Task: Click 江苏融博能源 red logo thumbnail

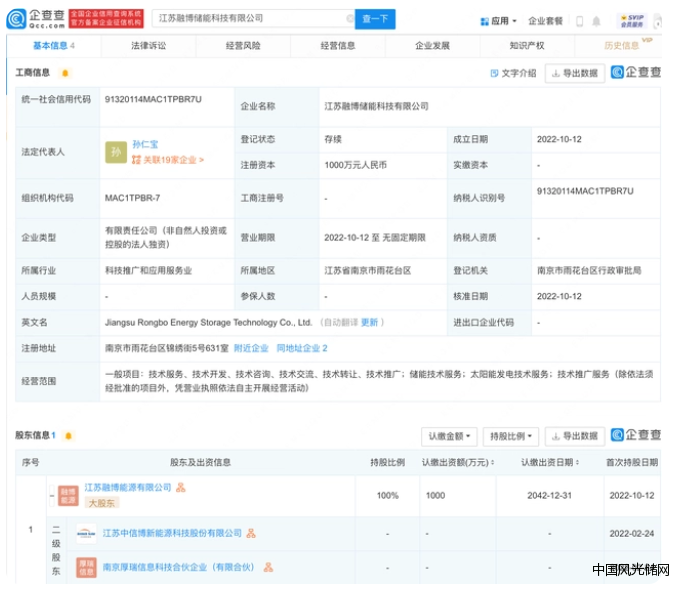Action: click(x=68, y=495)
